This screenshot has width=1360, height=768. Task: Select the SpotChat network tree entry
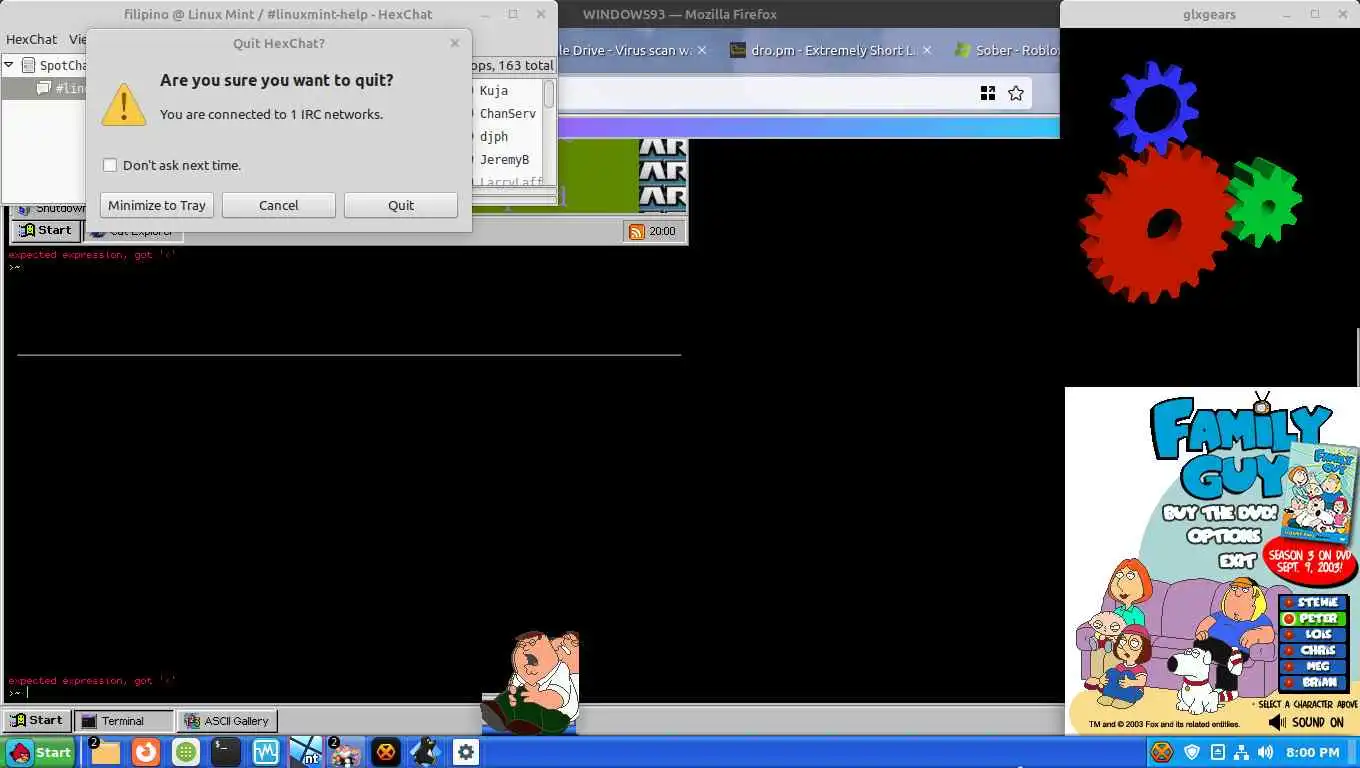(x=53, y=65)
